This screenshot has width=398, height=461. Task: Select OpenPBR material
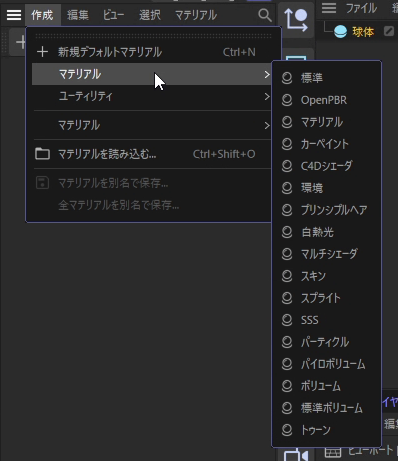(x=327, y=100)
